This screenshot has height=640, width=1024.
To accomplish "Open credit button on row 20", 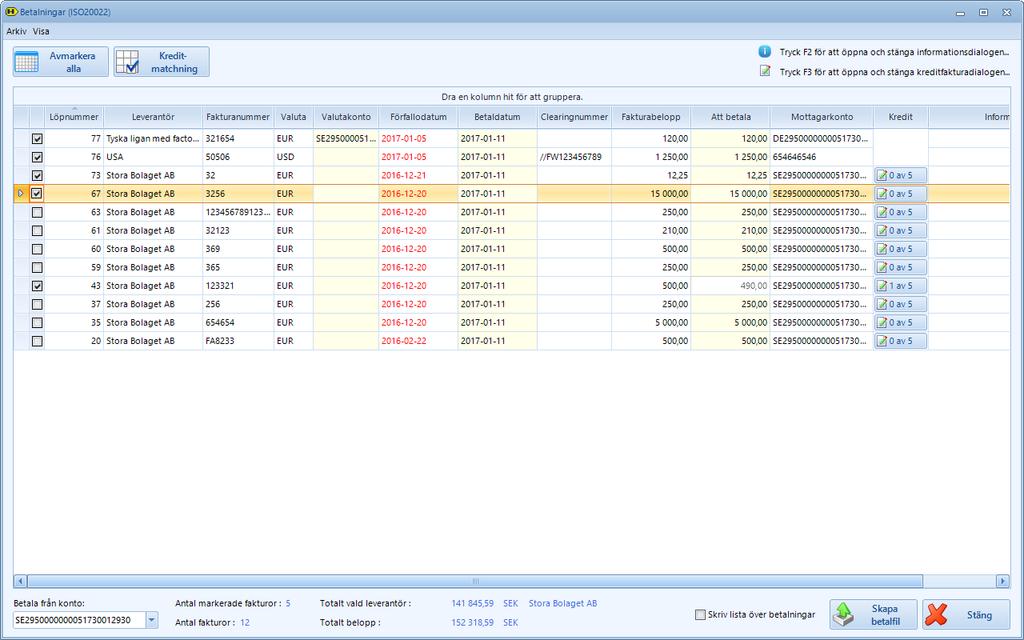I will click(901, 341).
